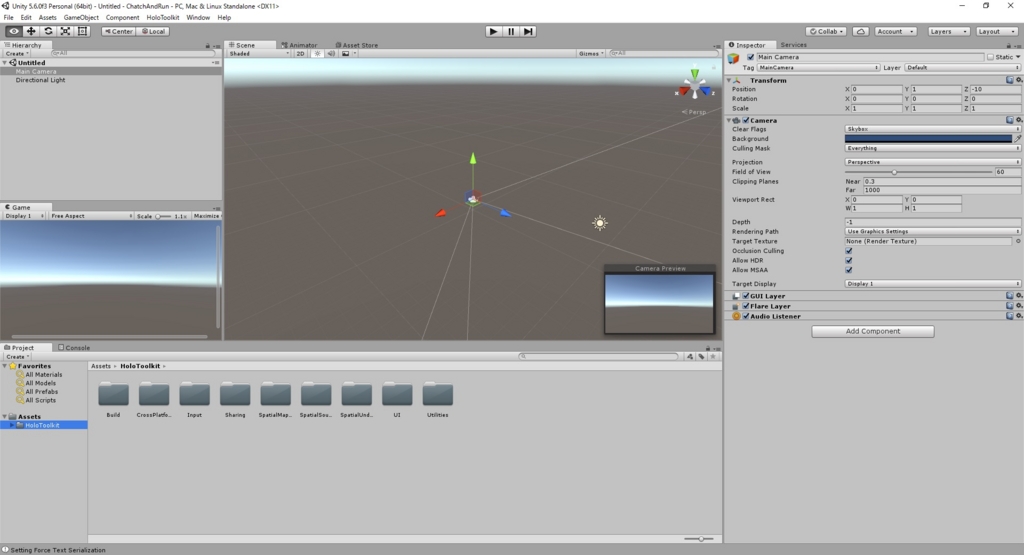The image size is (1024, 555).
Task: Click the Background color eyedropper icon
Action: (1017, 138)
